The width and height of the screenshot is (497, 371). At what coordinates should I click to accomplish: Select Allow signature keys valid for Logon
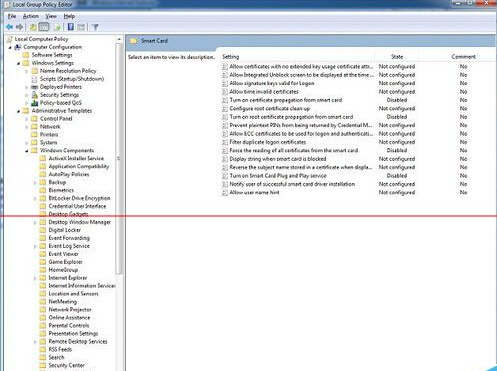pyautogui.click(x=272, y=83)
